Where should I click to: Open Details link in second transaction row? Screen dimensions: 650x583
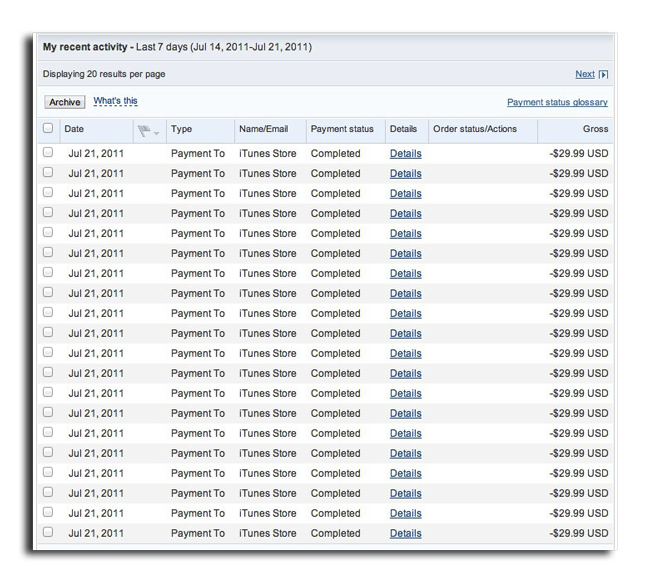[405, 174]
